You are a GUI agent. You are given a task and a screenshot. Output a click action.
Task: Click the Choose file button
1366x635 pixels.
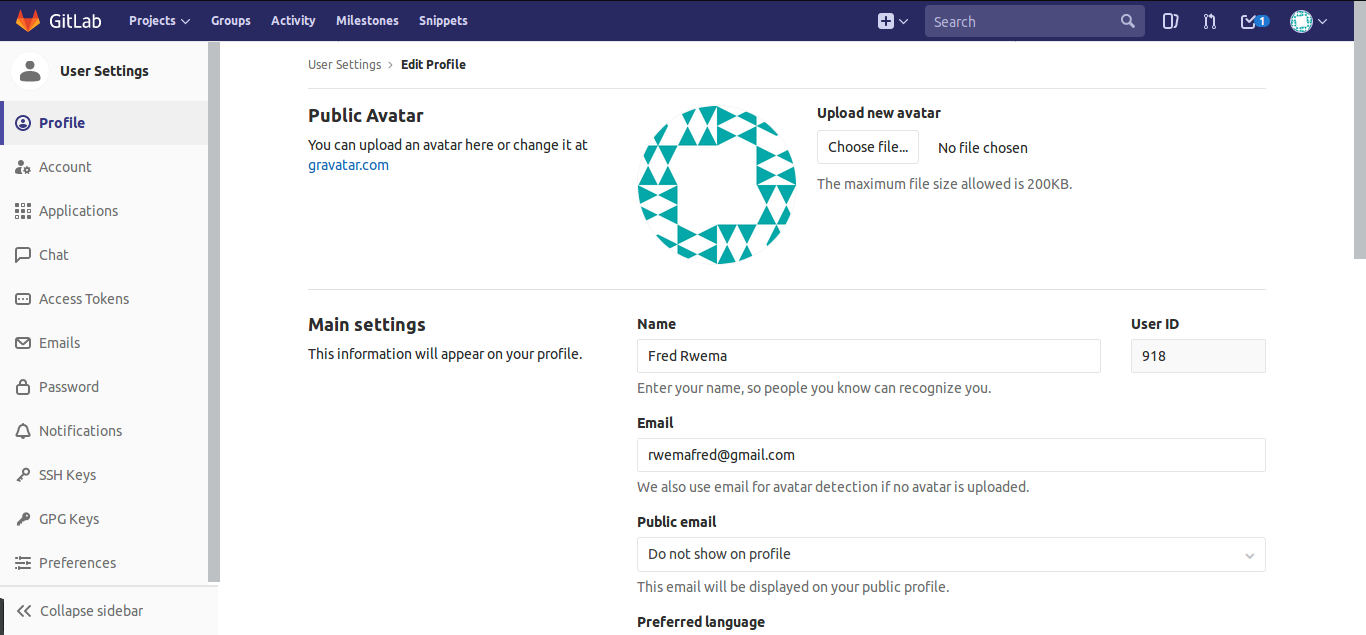point(867,147)
